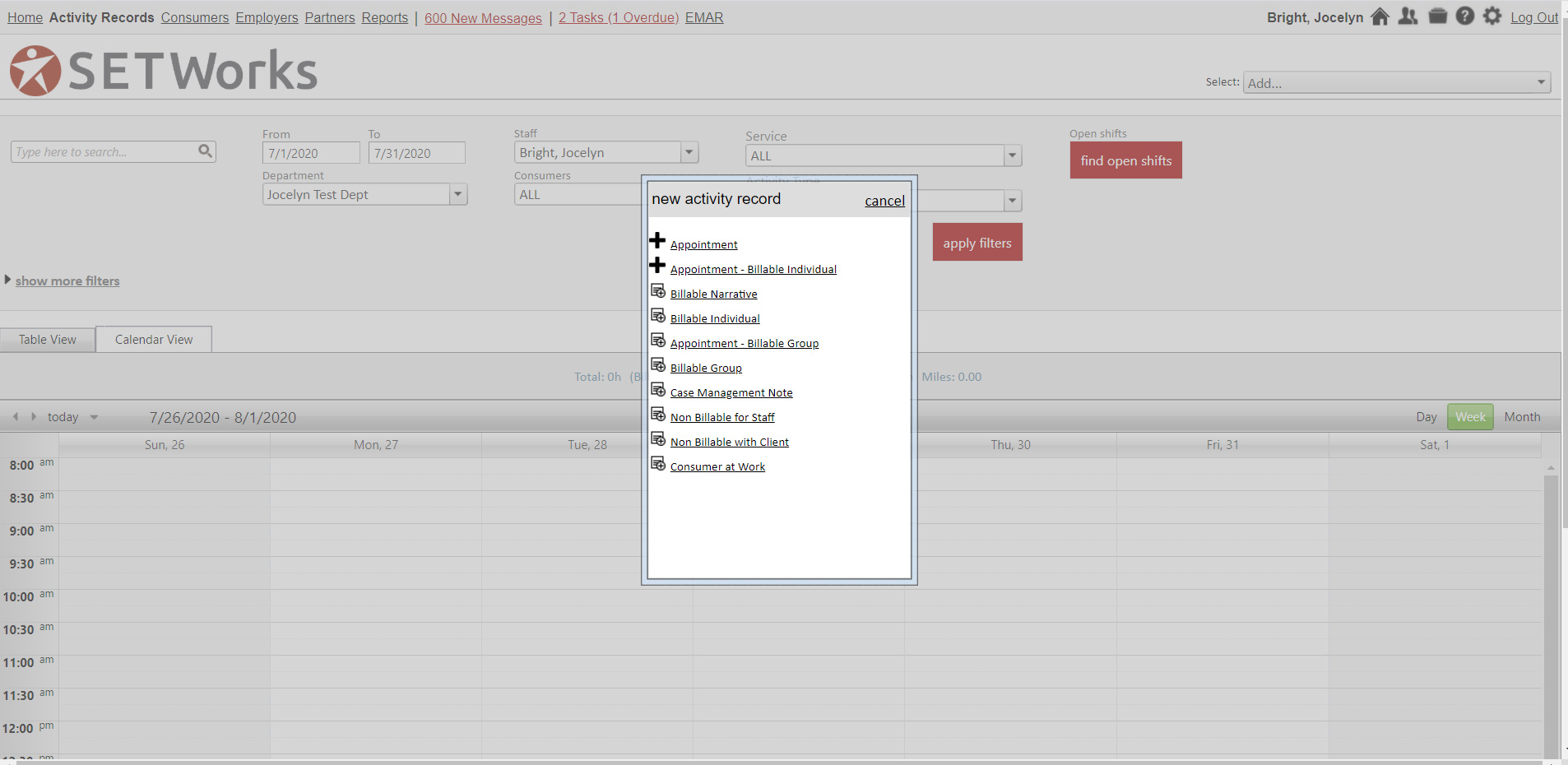Open the dropdown arrow left of apply filters
The width and height of the screenshot is (1568, 765).
click(1012, 201)
